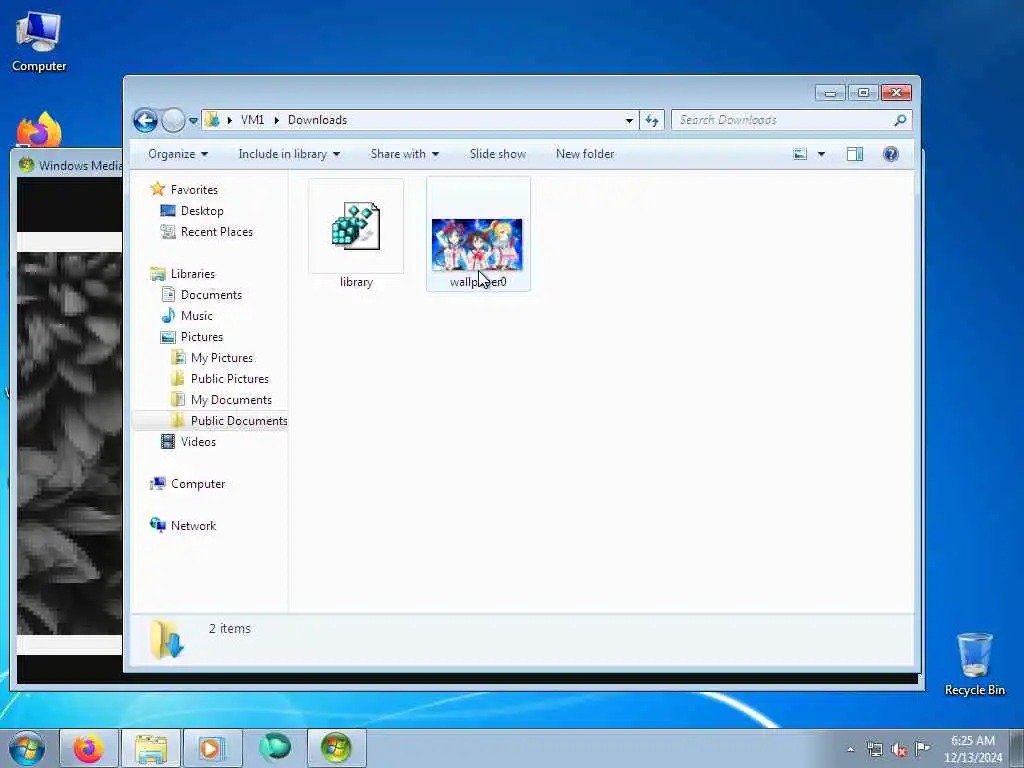Open the Music library
This screenshot has width=1024, height=768.
(x=197, y=316)
